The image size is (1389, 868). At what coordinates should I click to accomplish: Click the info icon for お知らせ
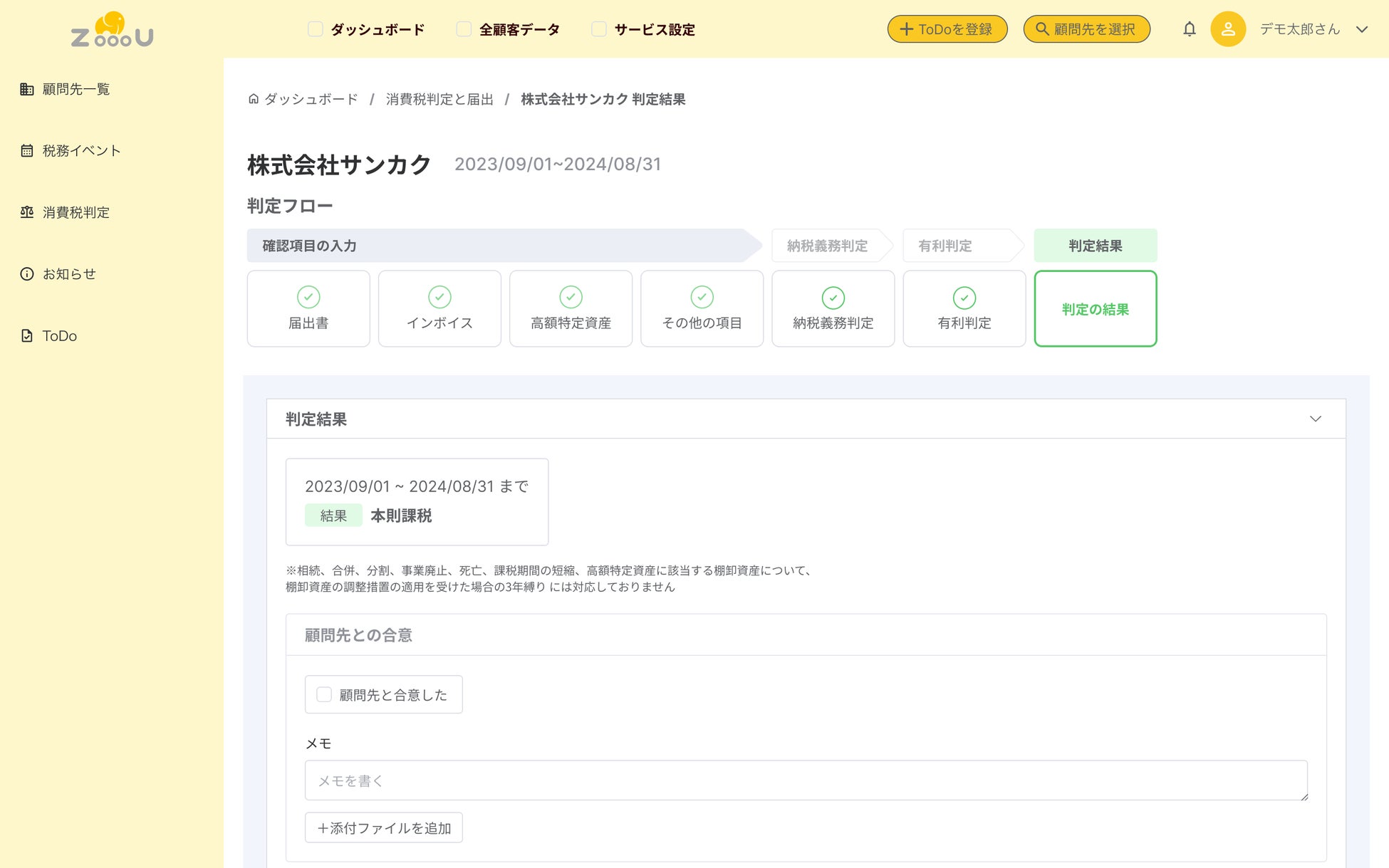[27, 274]
